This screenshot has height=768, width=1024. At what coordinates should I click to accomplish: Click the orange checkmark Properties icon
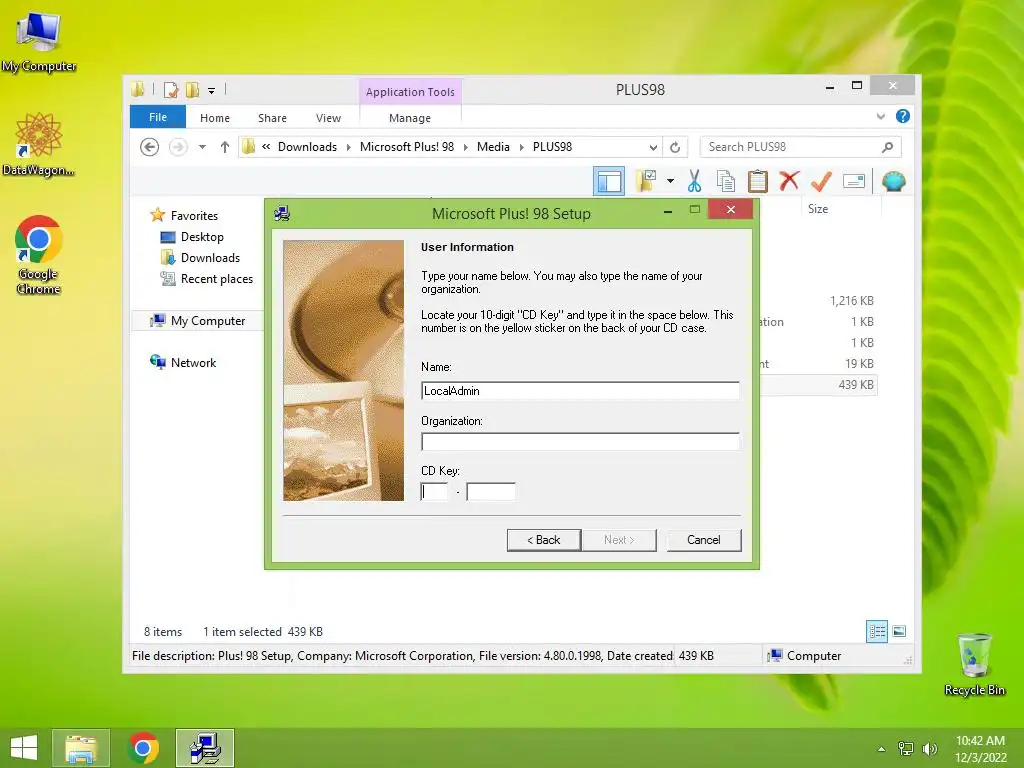pos(821,181)
